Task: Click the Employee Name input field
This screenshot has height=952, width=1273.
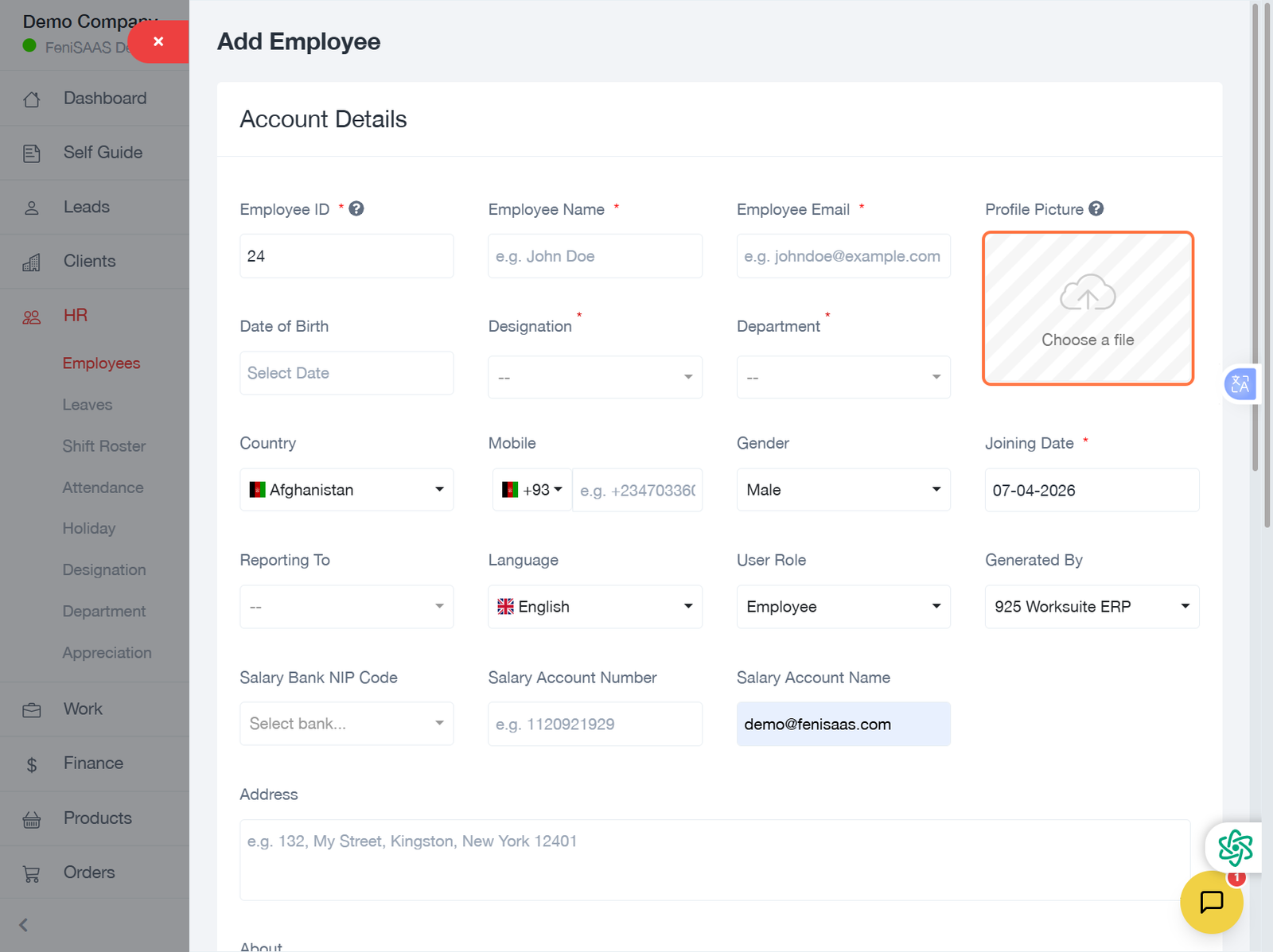Action: click(594, 256)
